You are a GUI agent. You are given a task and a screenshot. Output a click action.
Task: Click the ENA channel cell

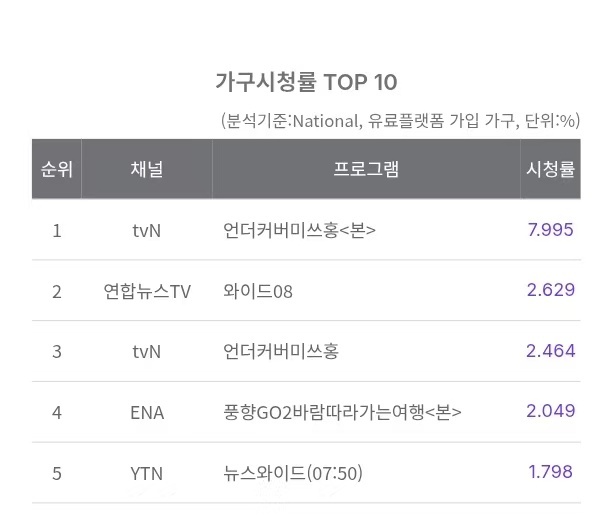tap(147, 412)
